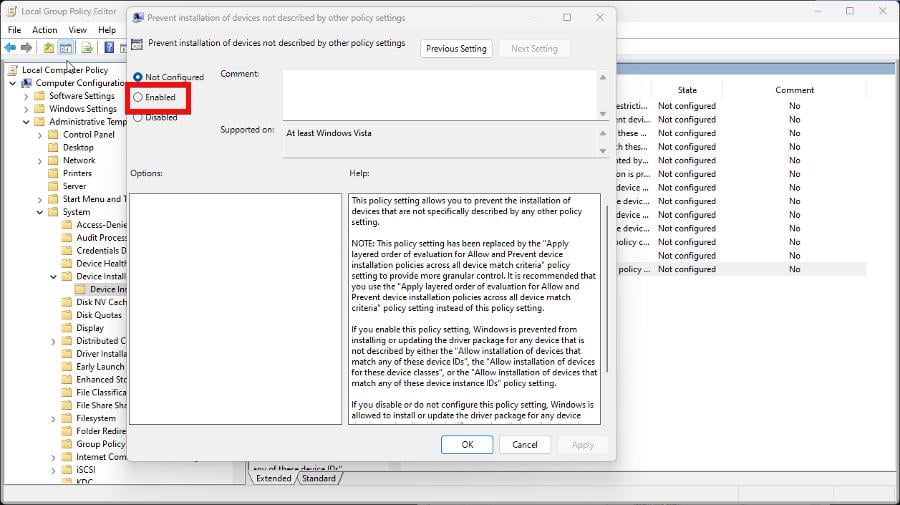
Task: Click the iSCSI folder icon
Action: click(67, 469)
